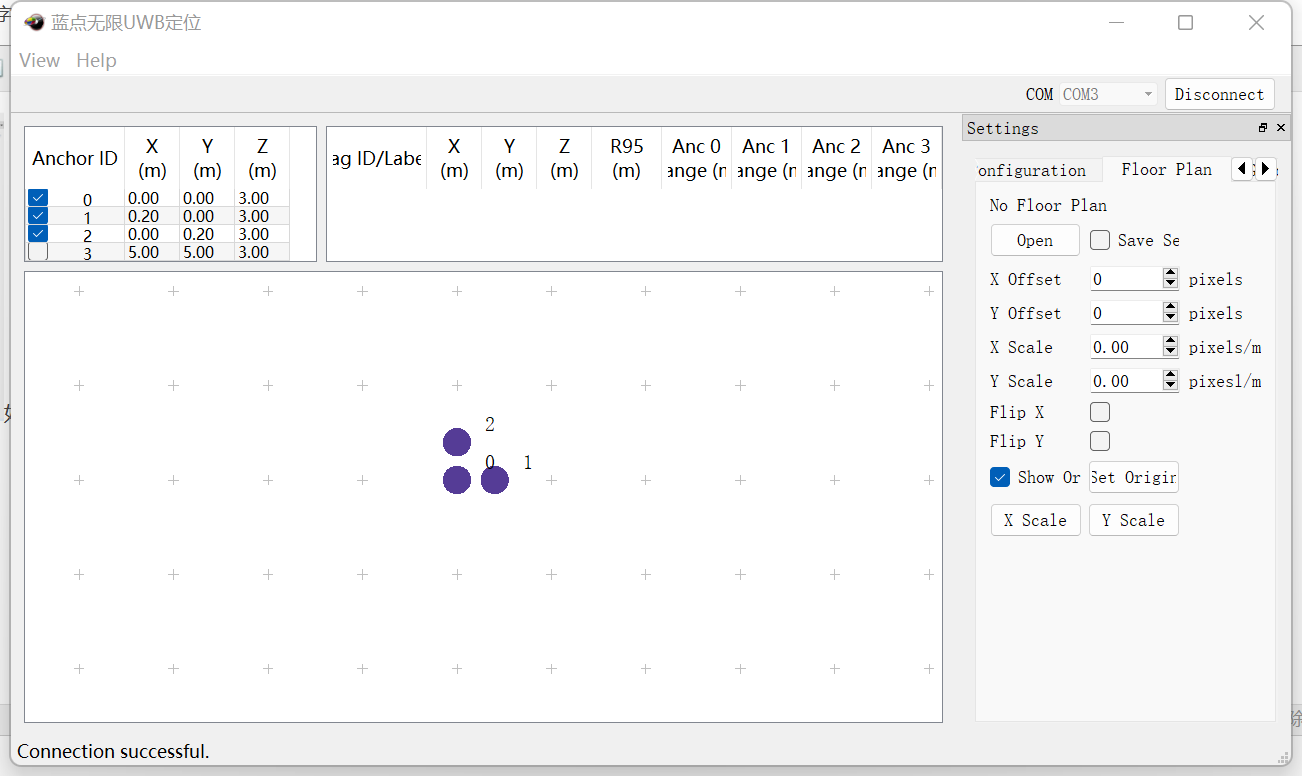Uncheck anchor 0 checkbox

pos(38,198)
